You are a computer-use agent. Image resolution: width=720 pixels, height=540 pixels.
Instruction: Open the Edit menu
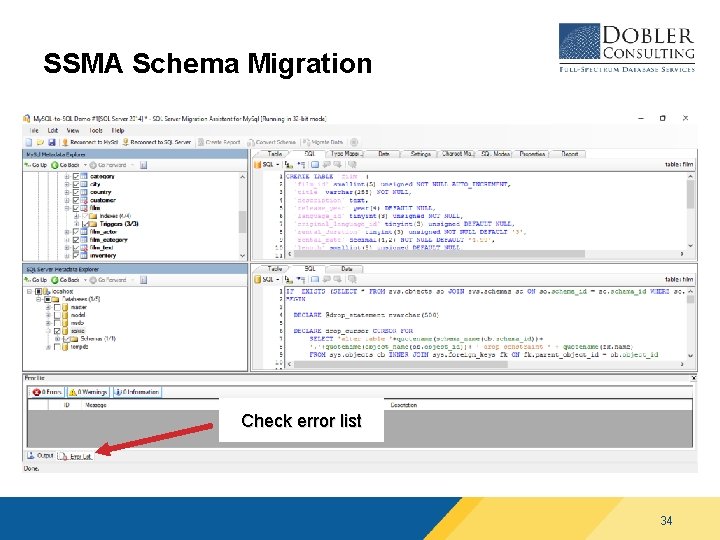click(53, 130)
